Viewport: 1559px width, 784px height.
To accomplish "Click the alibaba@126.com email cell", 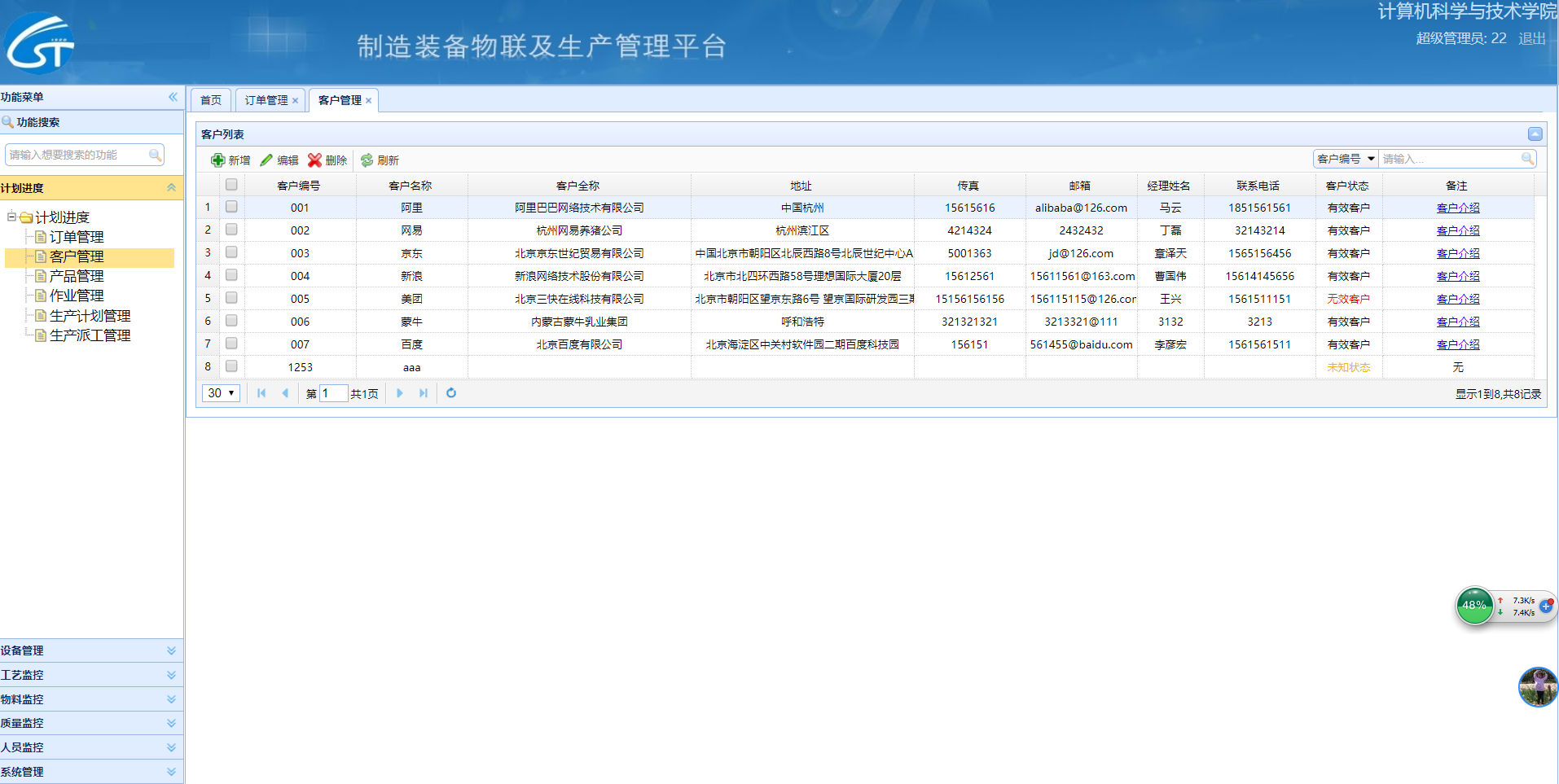I will tap(1081, 208).
